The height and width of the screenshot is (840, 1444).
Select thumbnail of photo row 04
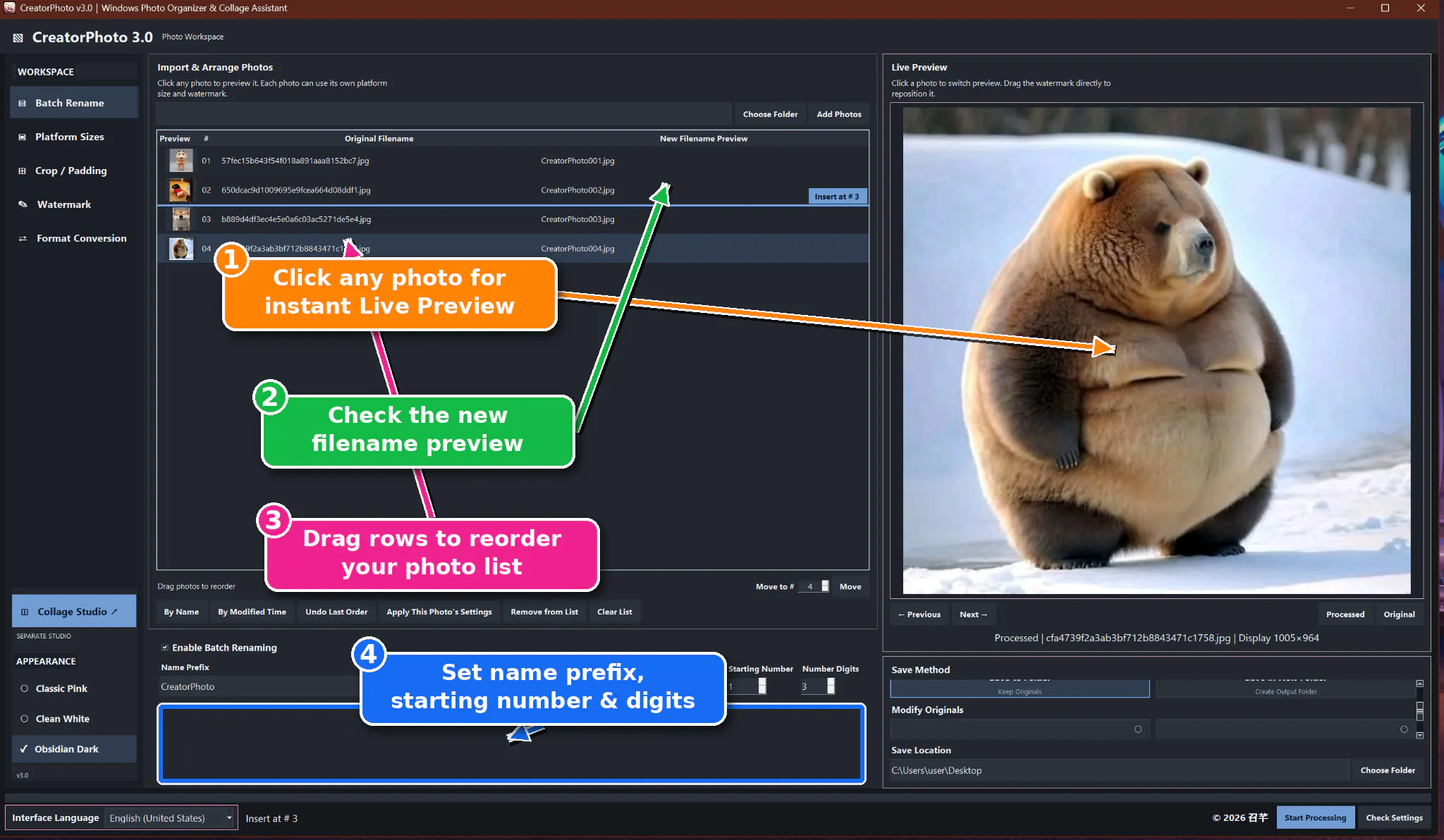[x=180, y=249]
